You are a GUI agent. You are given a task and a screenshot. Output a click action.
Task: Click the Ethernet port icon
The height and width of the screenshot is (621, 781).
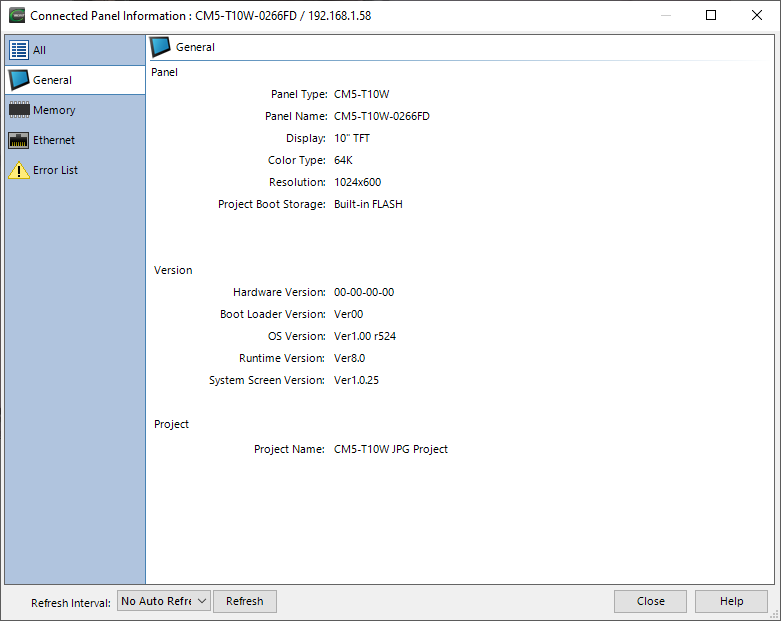click(x=19, y=140)
